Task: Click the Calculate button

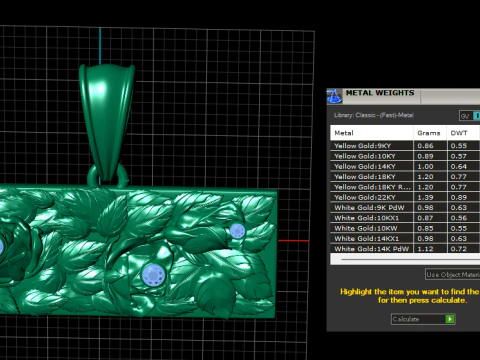Action: click(423, 319)
